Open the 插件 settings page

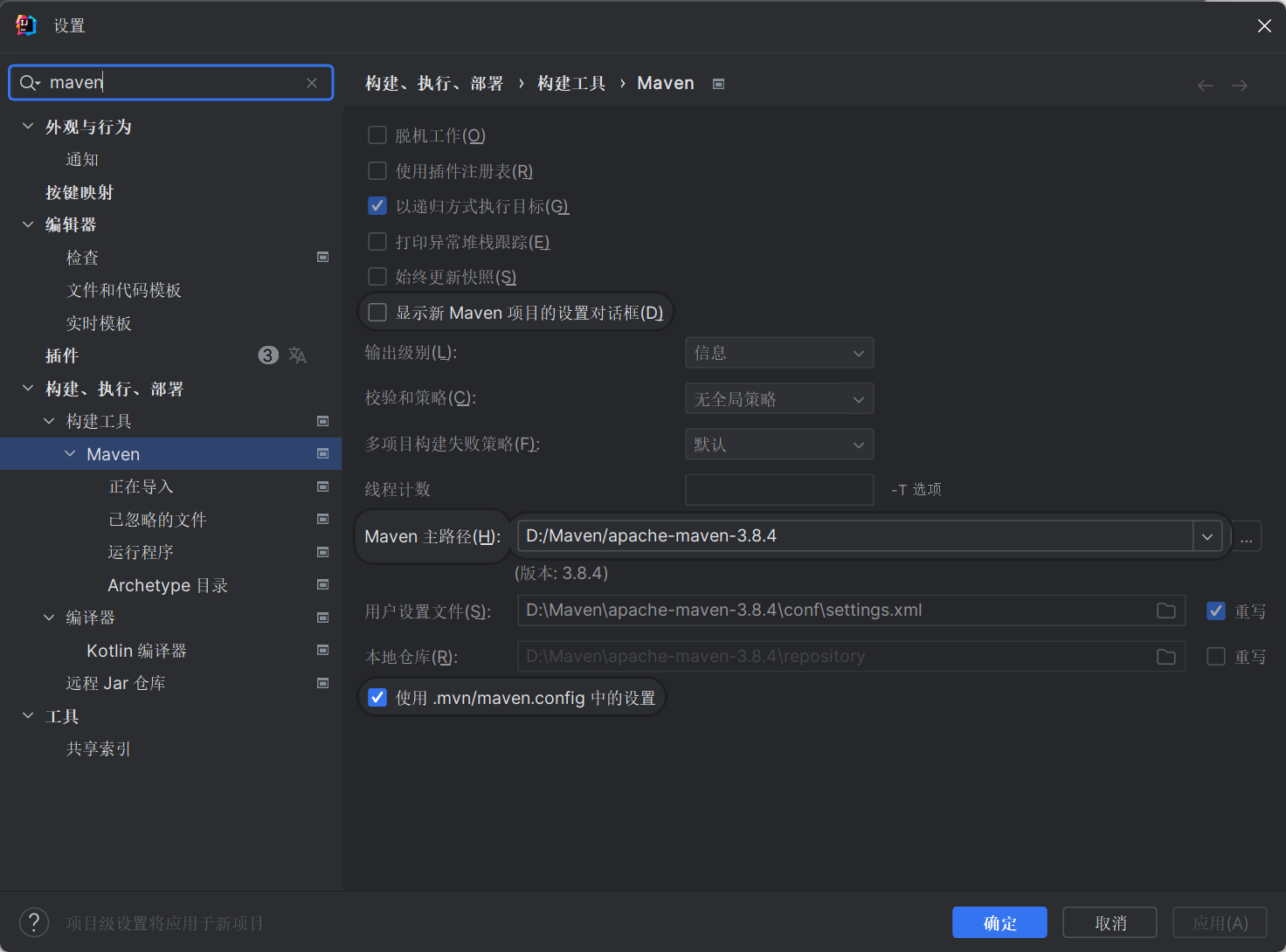[62, 355]
